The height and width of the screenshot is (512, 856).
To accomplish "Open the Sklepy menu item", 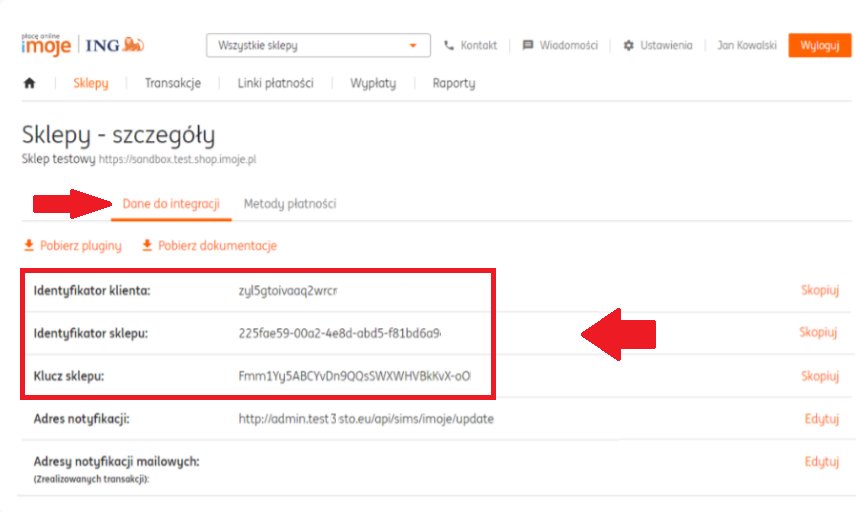I will [90, 84].
